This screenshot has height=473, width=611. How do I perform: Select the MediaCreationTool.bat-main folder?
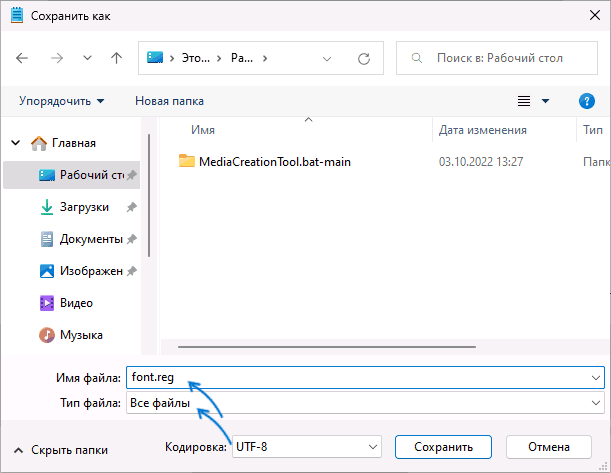[275, 162]
